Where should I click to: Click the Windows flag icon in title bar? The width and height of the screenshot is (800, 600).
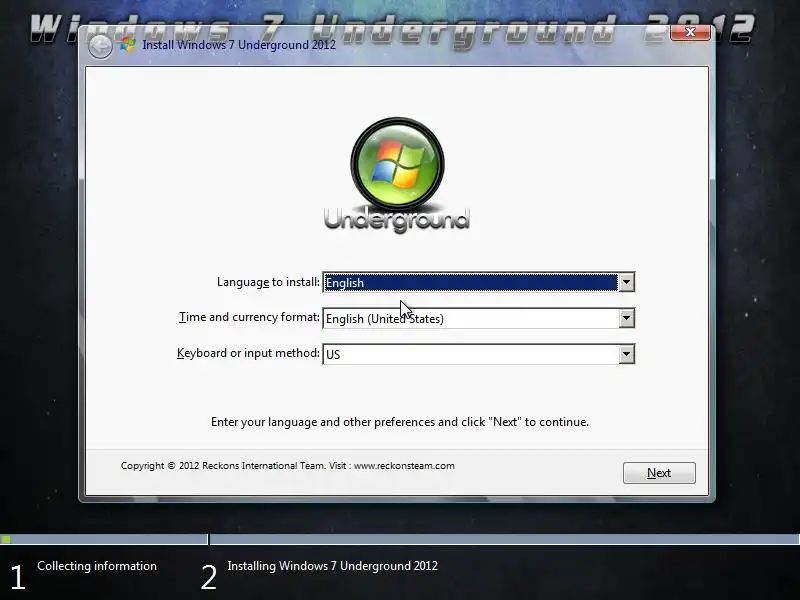pos(127,45)
